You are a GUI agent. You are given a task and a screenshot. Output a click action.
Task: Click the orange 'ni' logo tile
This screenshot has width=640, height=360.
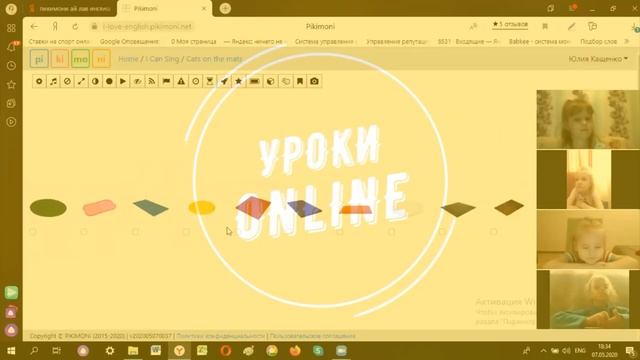tap(101, 59)
